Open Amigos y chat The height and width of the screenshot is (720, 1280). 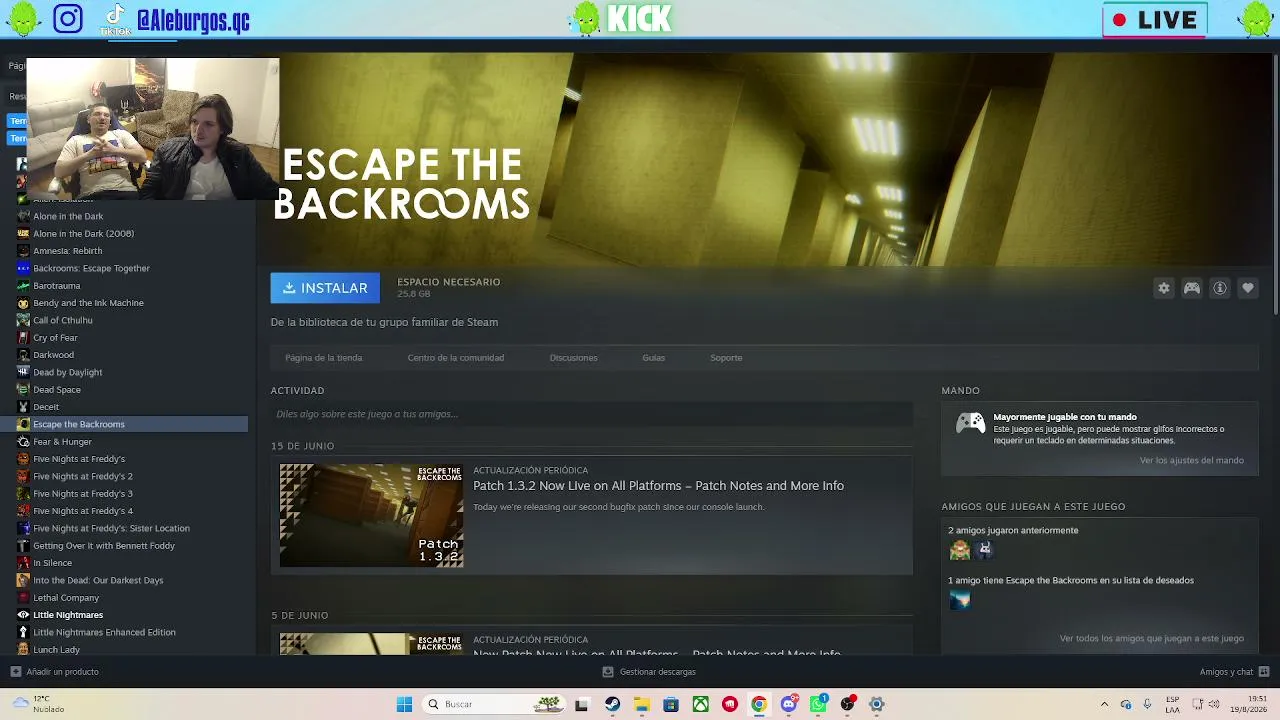click(1226, 672)
